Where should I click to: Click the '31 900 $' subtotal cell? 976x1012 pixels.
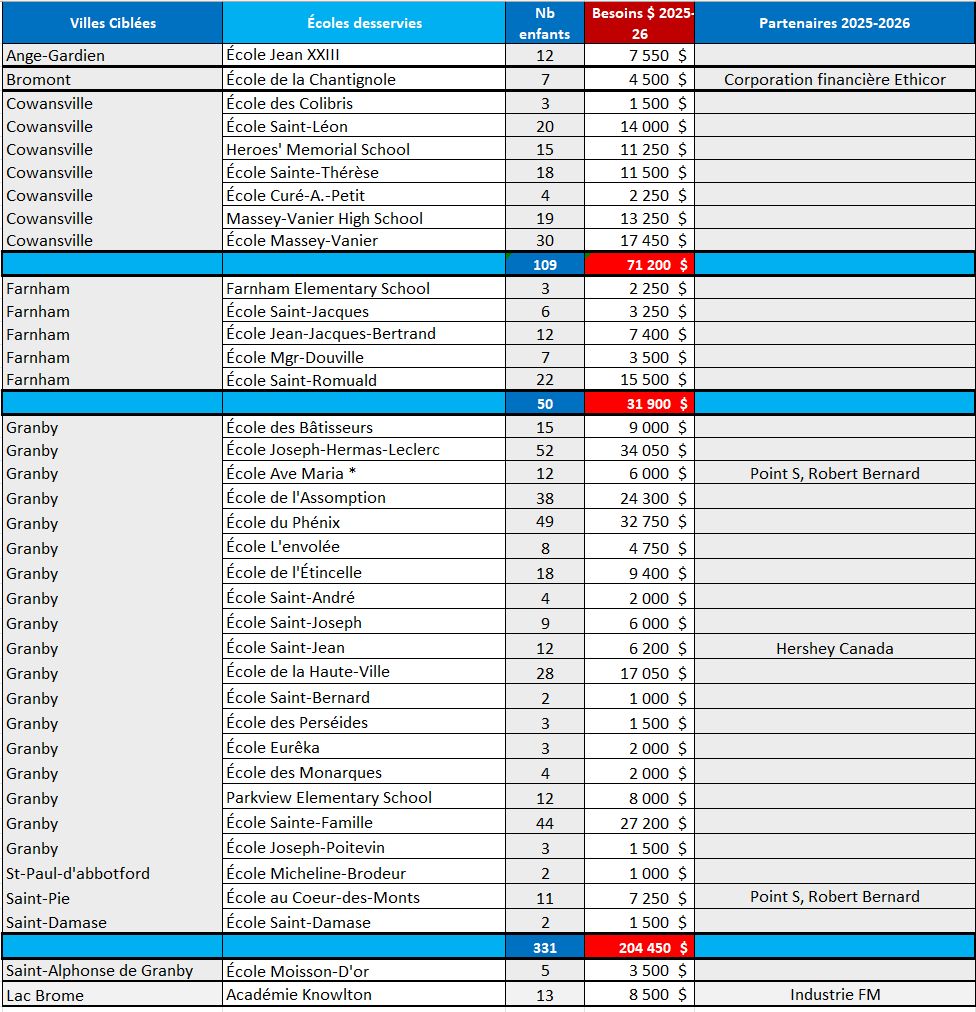(x=640, y=403)
